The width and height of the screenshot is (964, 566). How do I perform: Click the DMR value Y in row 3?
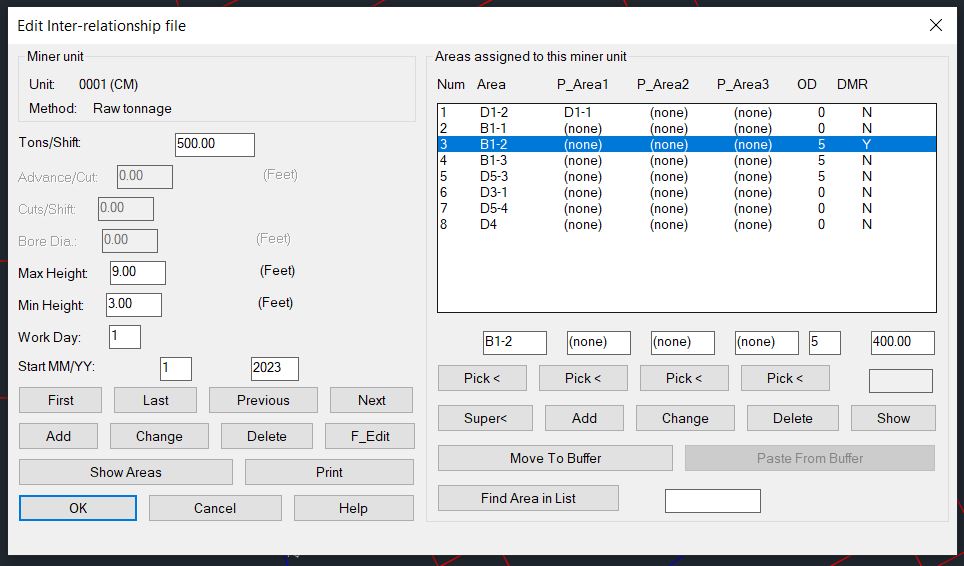866,144
